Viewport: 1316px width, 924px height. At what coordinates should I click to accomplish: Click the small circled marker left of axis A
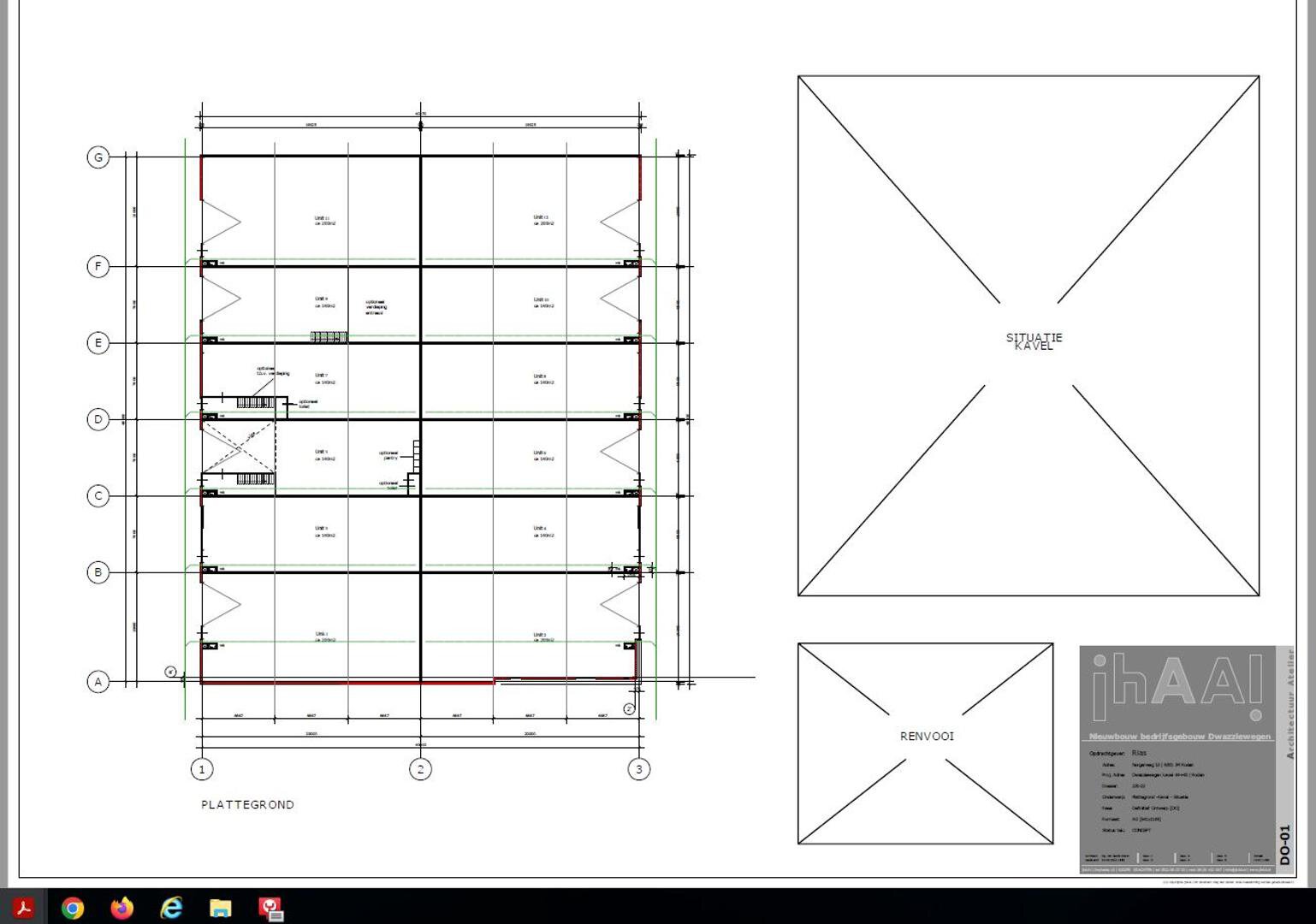(x=170, y=672)
